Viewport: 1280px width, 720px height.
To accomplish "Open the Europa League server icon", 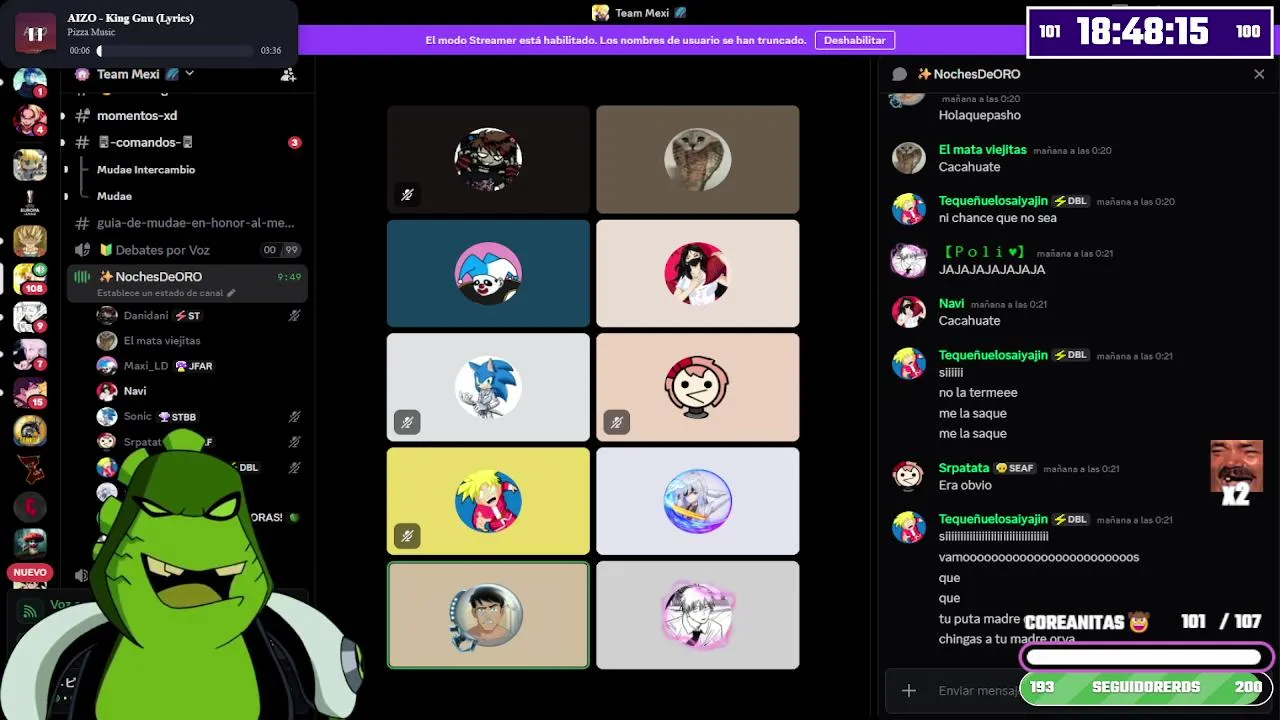I will tap(29, 202).
